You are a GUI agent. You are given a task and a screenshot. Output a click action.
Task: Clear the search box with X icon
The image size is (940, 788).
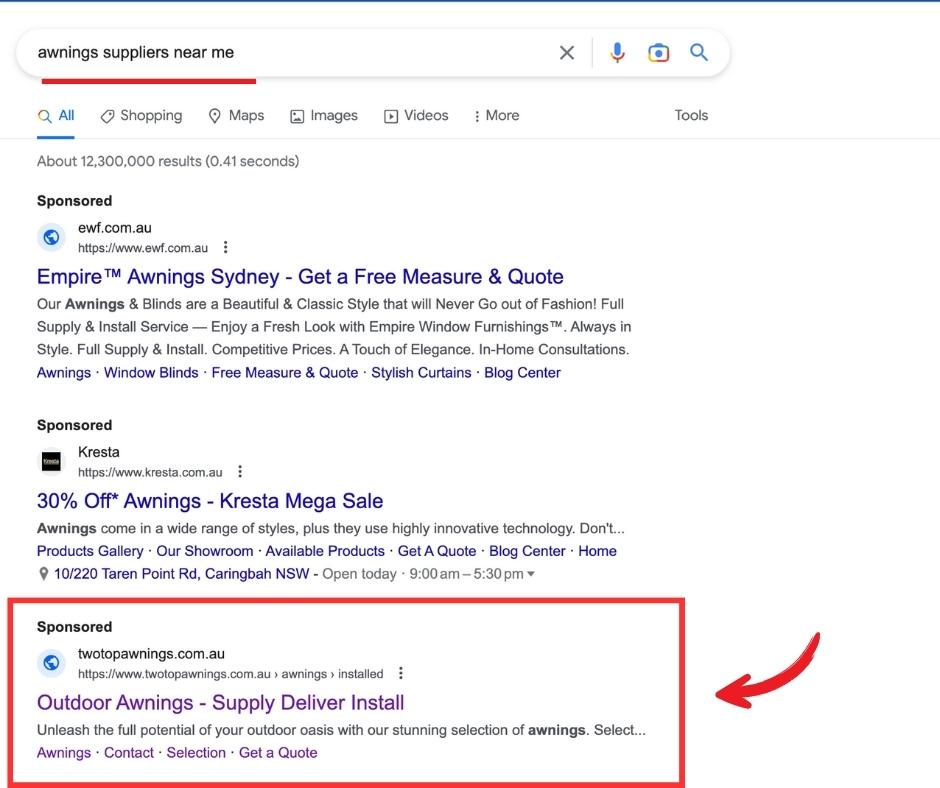[567, 53]
